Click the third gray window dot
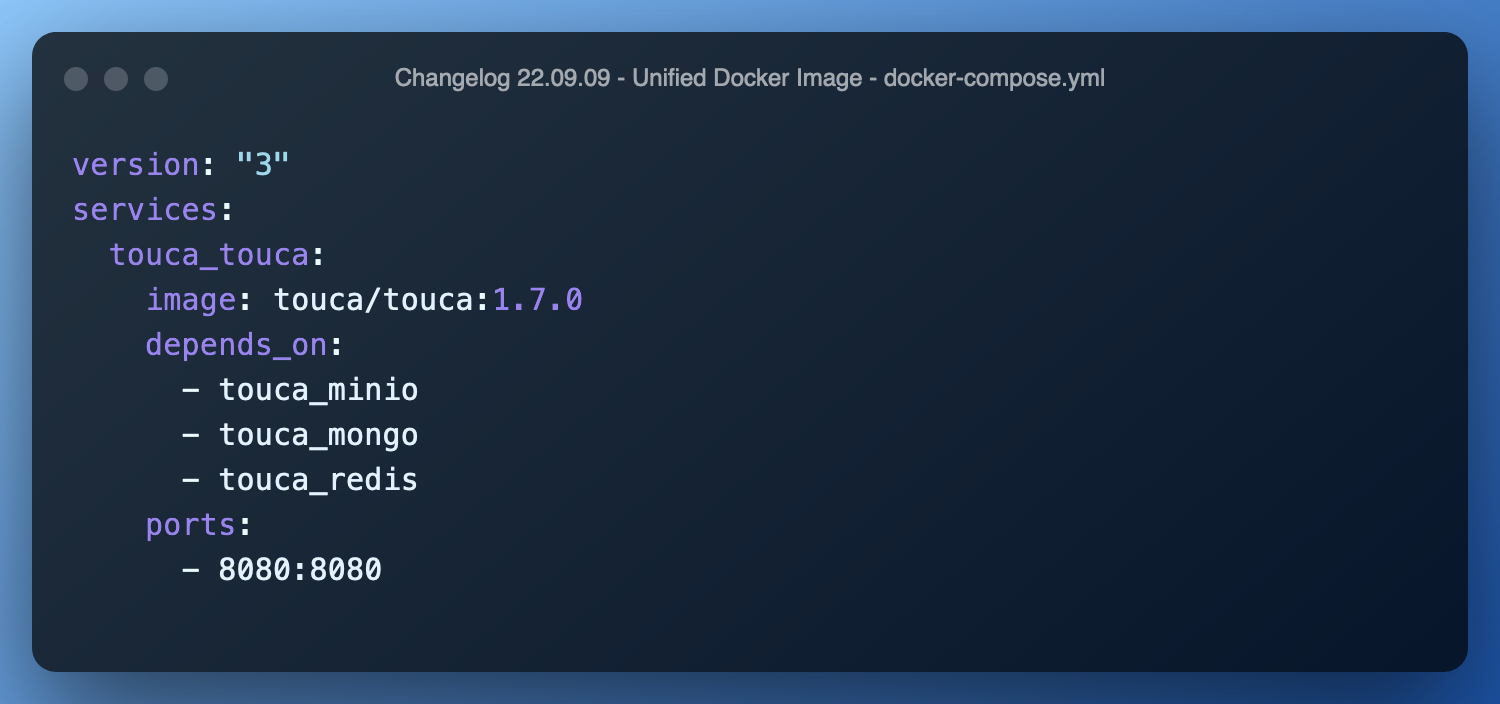The image size is (1500, 704). pyautogui.click(x=156, y=79)
